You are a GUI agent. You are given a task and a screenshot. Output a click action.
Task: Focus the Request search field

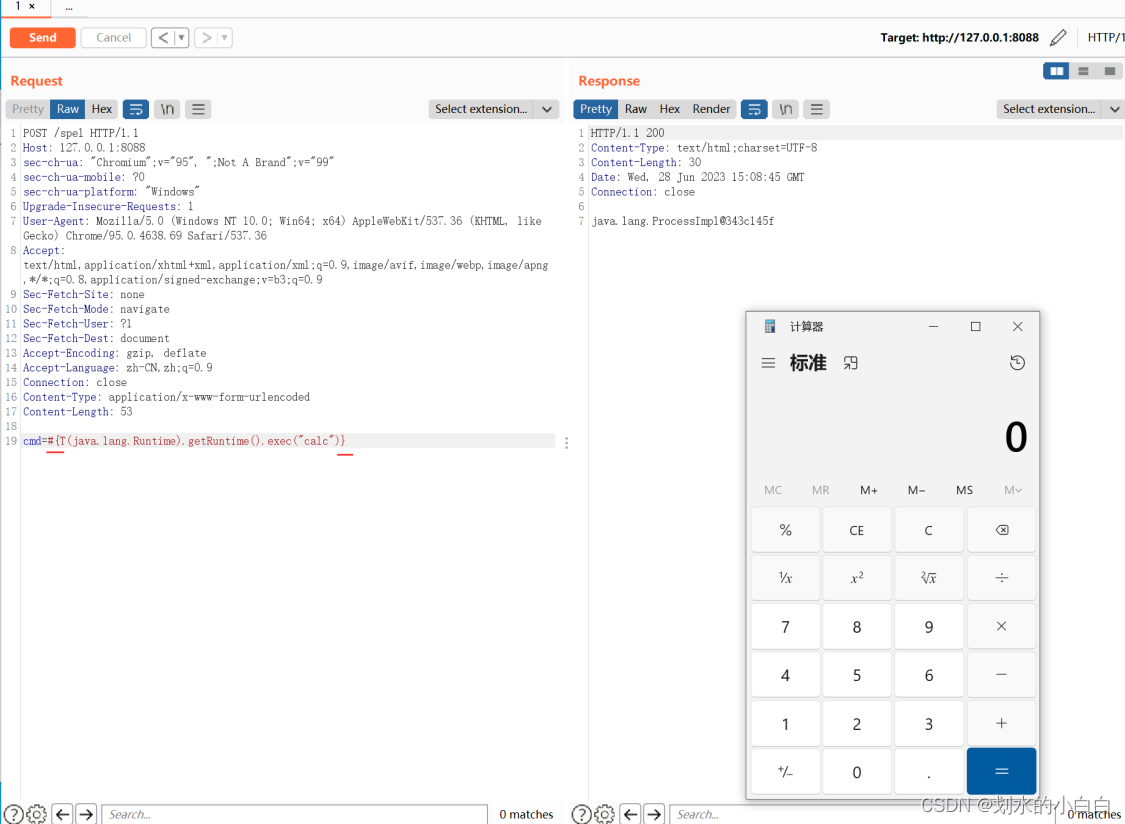294,814
